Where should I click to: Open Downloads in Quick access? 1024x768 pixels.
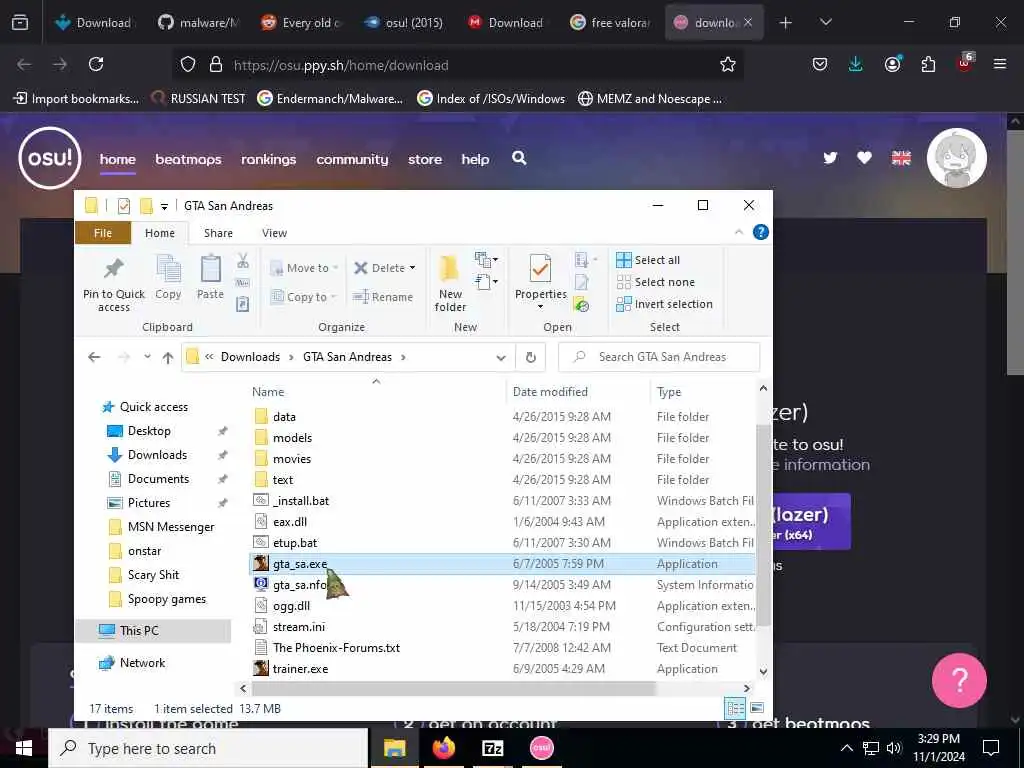click(157, 455)
